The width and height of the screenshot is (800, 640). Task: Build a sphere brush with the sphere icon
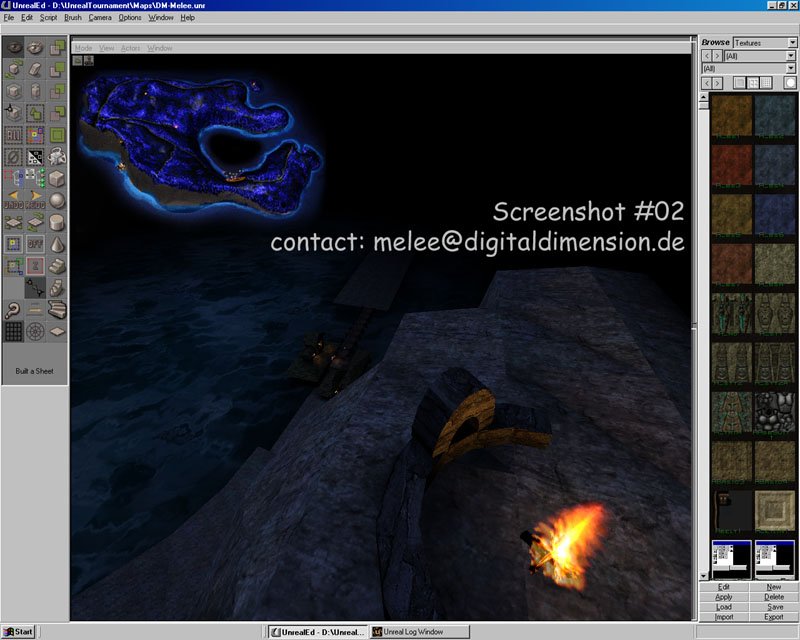pos(57,201)
